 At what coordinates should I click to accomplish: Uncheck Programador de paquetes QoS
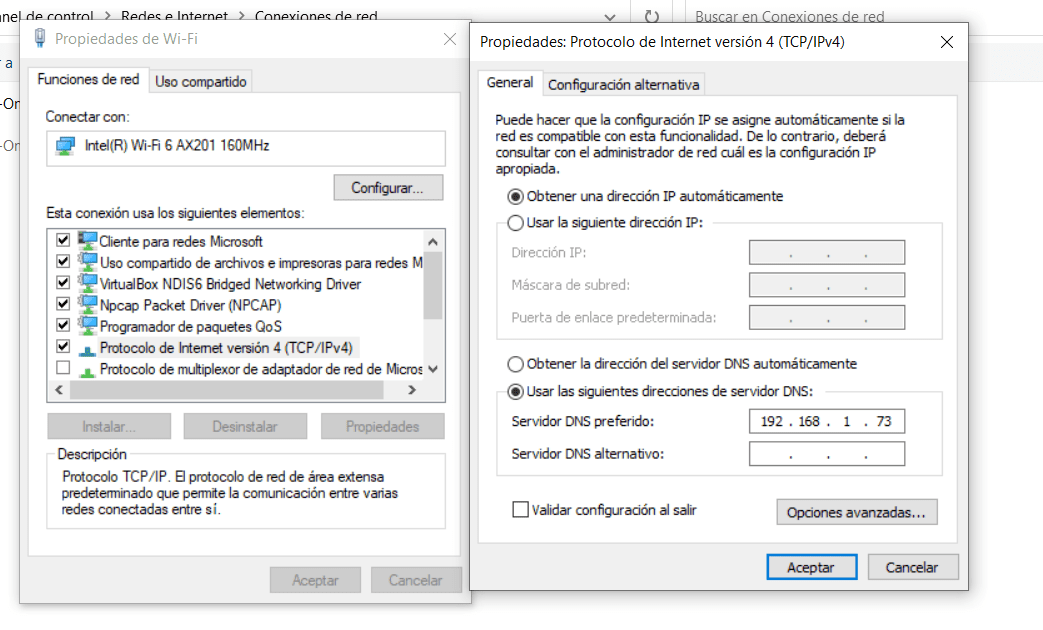click(x=63, y=325)
